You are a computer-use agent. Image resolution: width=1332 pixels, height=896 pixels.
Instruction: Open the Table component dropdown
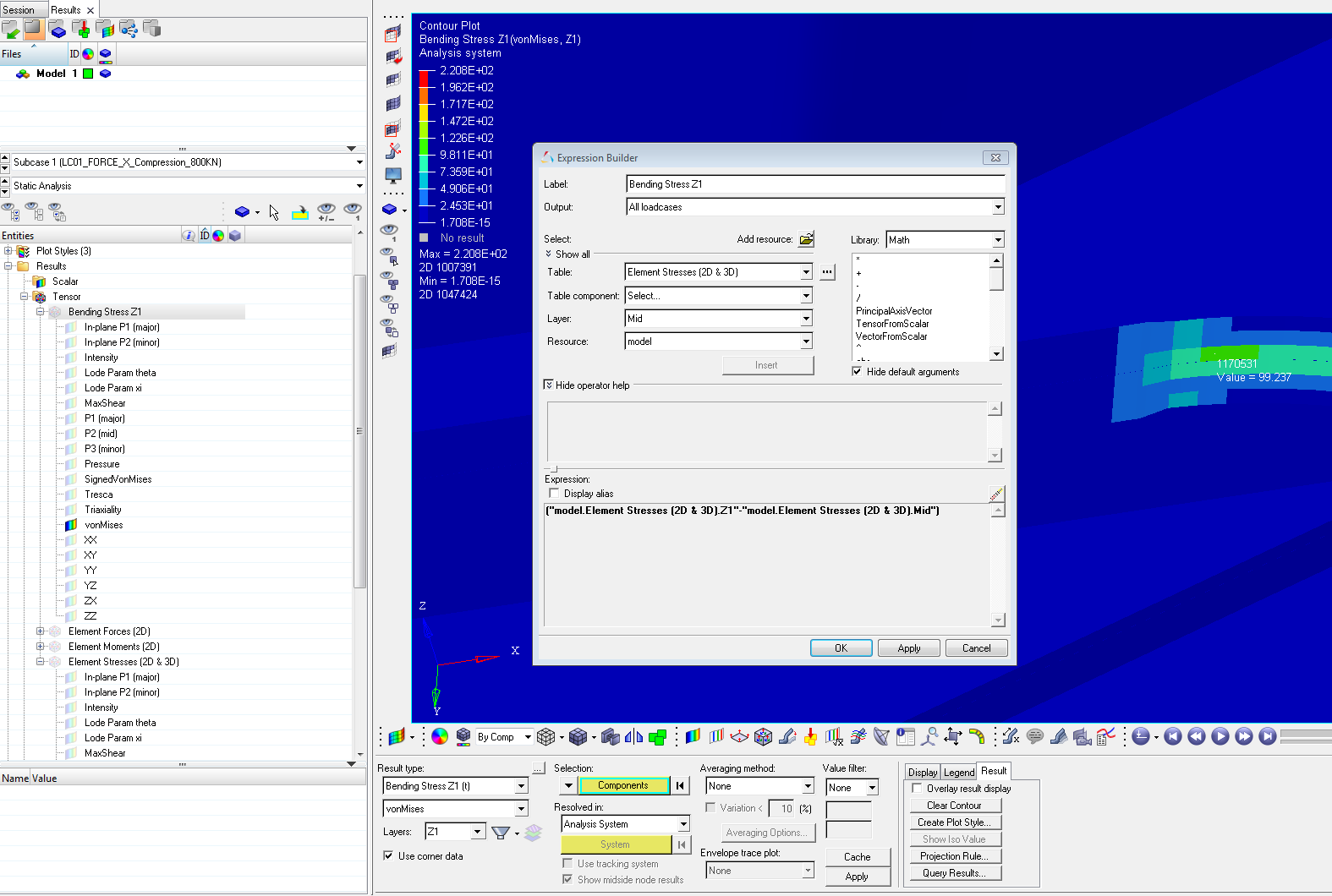click(x=806, y=296)
